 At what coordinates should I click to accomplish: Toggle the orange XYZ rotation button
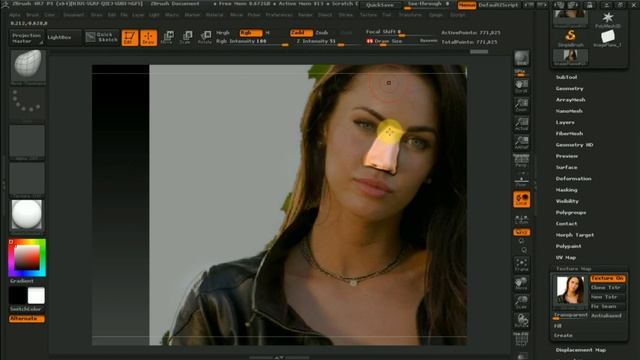pos(522,232)
